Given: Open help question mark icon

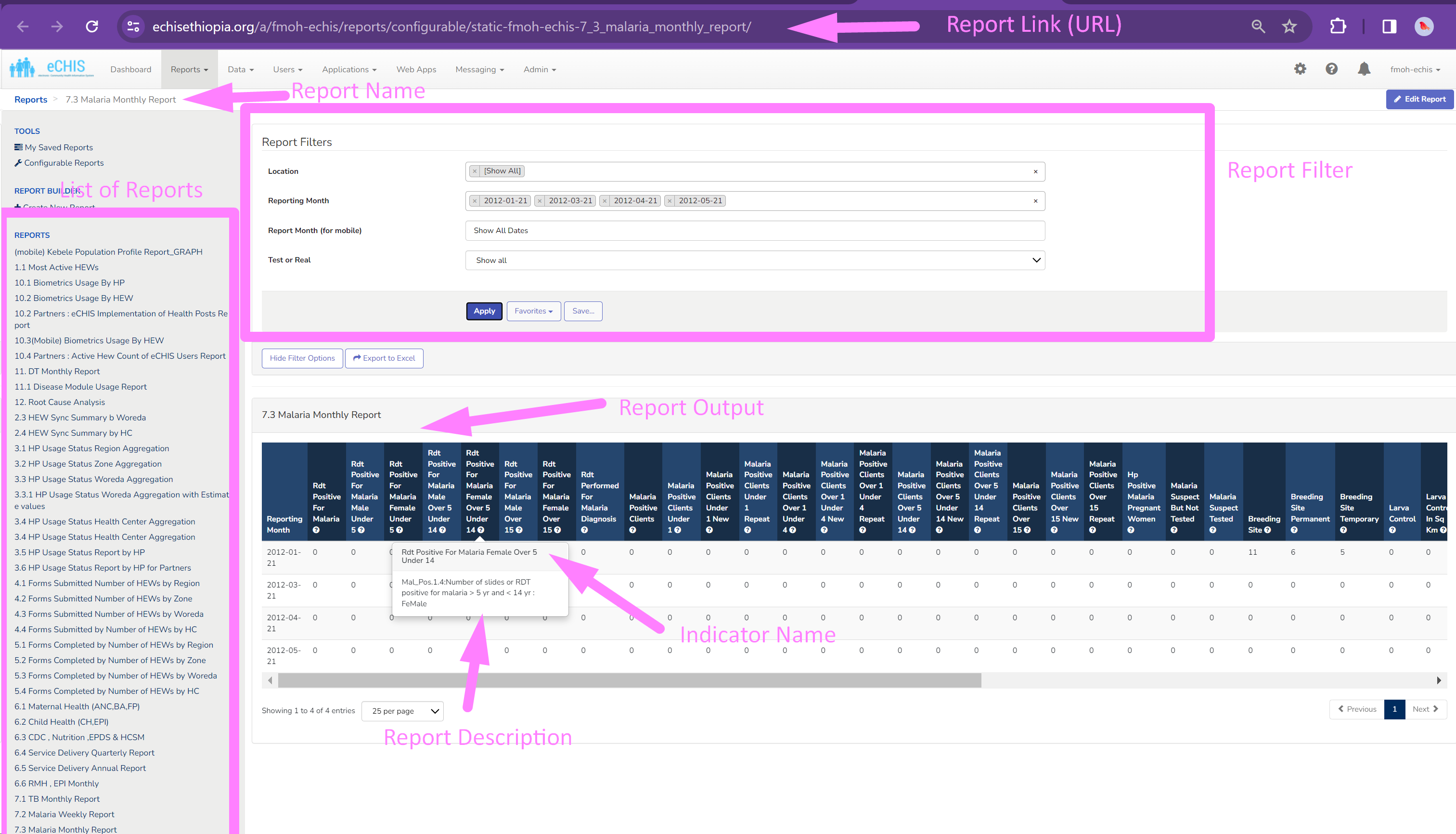Looking at the screenshot, I should (1332, 69).
